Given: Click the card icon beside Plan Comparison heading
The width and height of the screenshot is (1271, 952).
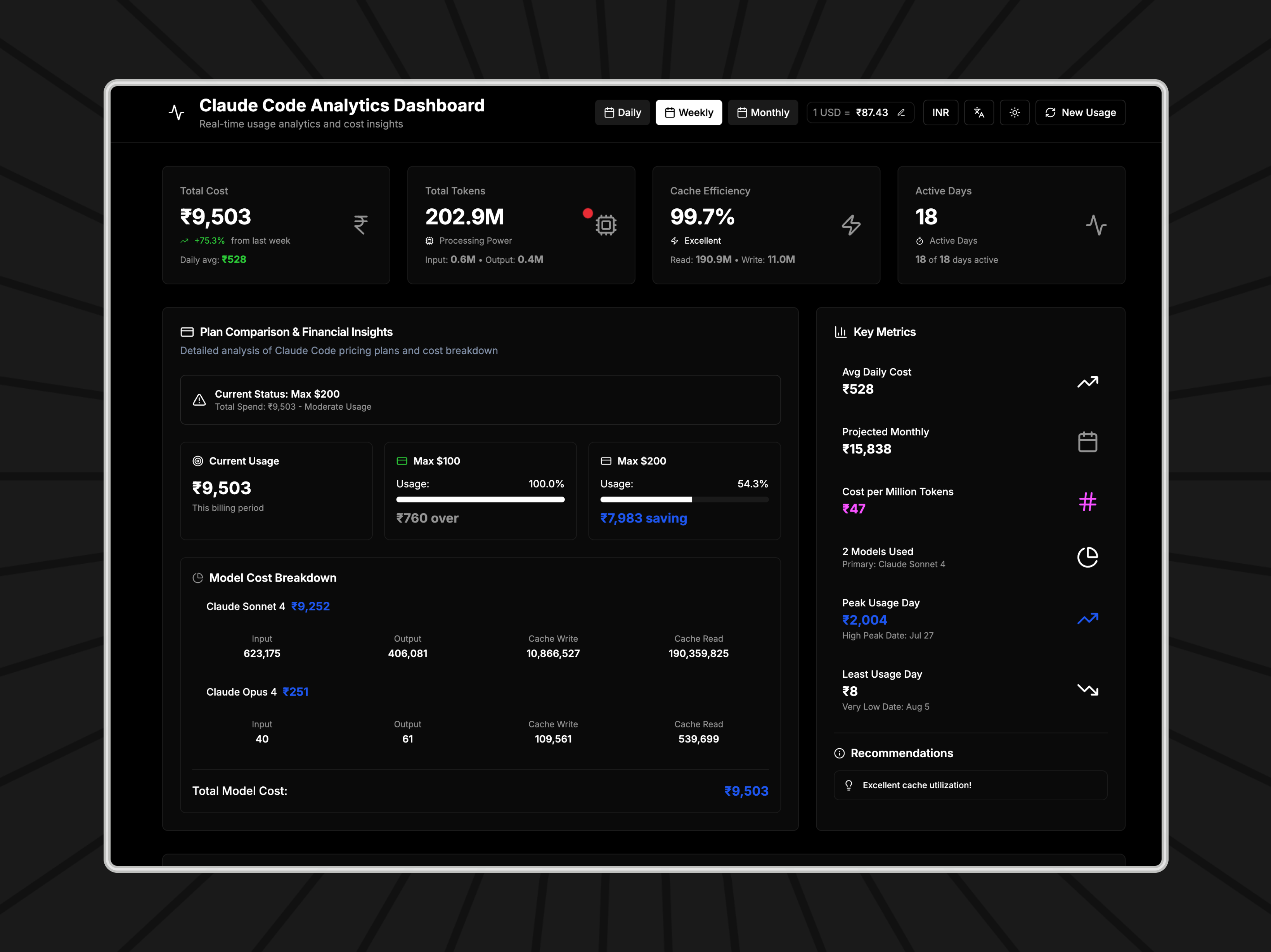Looking at the screenshot, I should pyautogui.click(x=187, y=332).
